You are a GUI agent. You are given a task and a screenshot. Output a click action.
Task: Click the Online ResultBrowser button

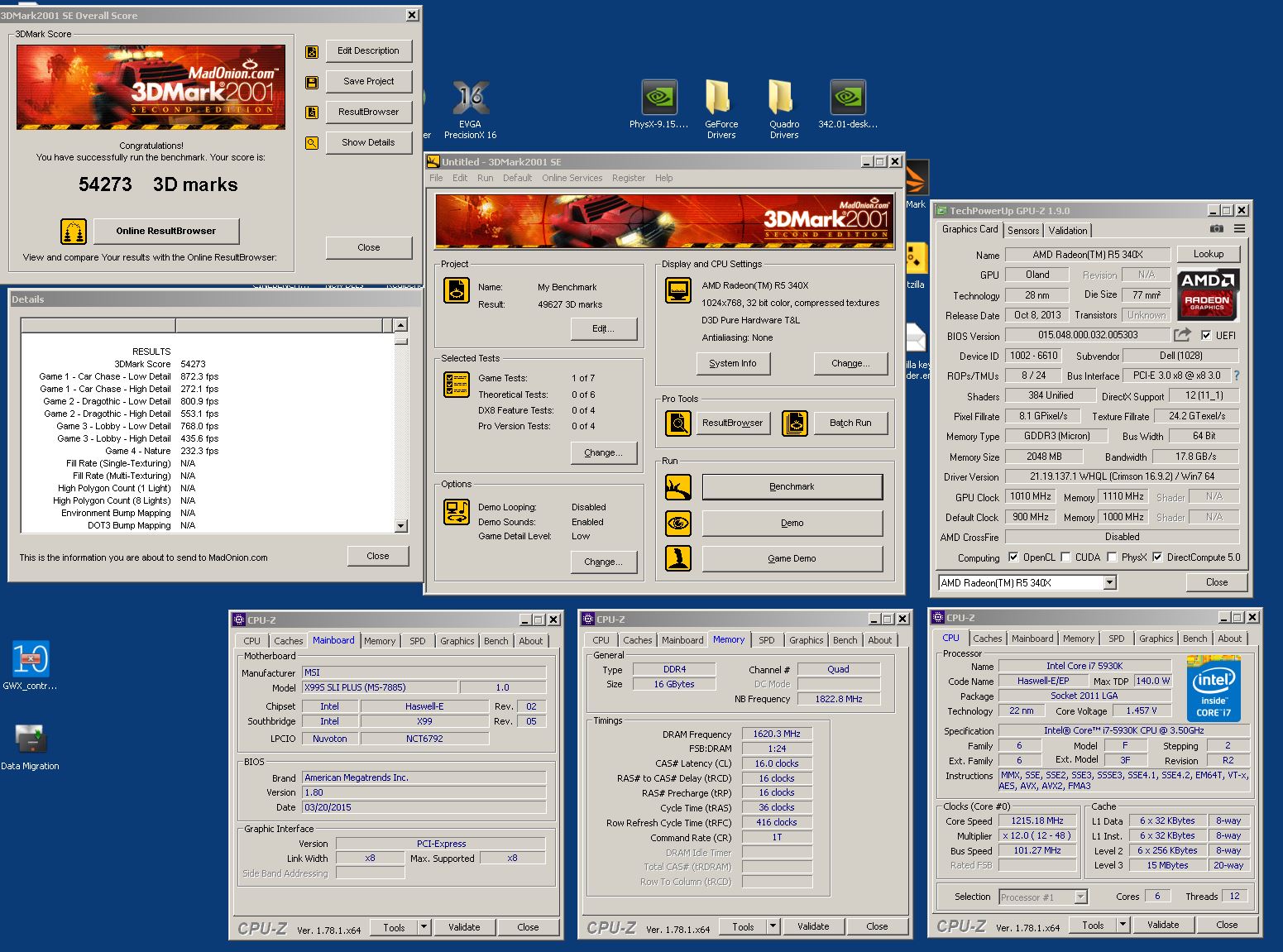click(166, 232)
